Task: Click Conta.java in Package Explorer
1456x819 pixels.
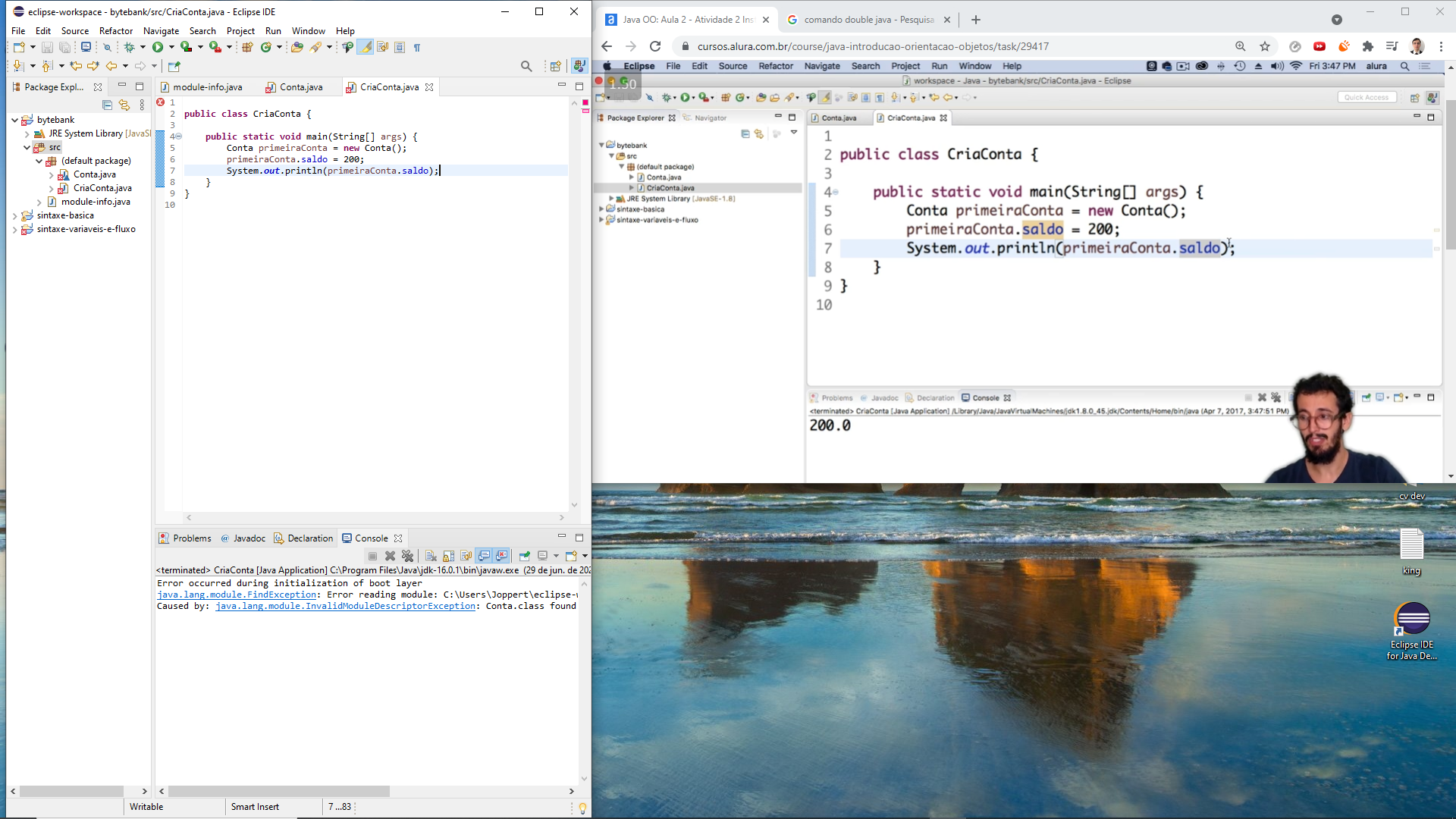Action: coord(94,174)
